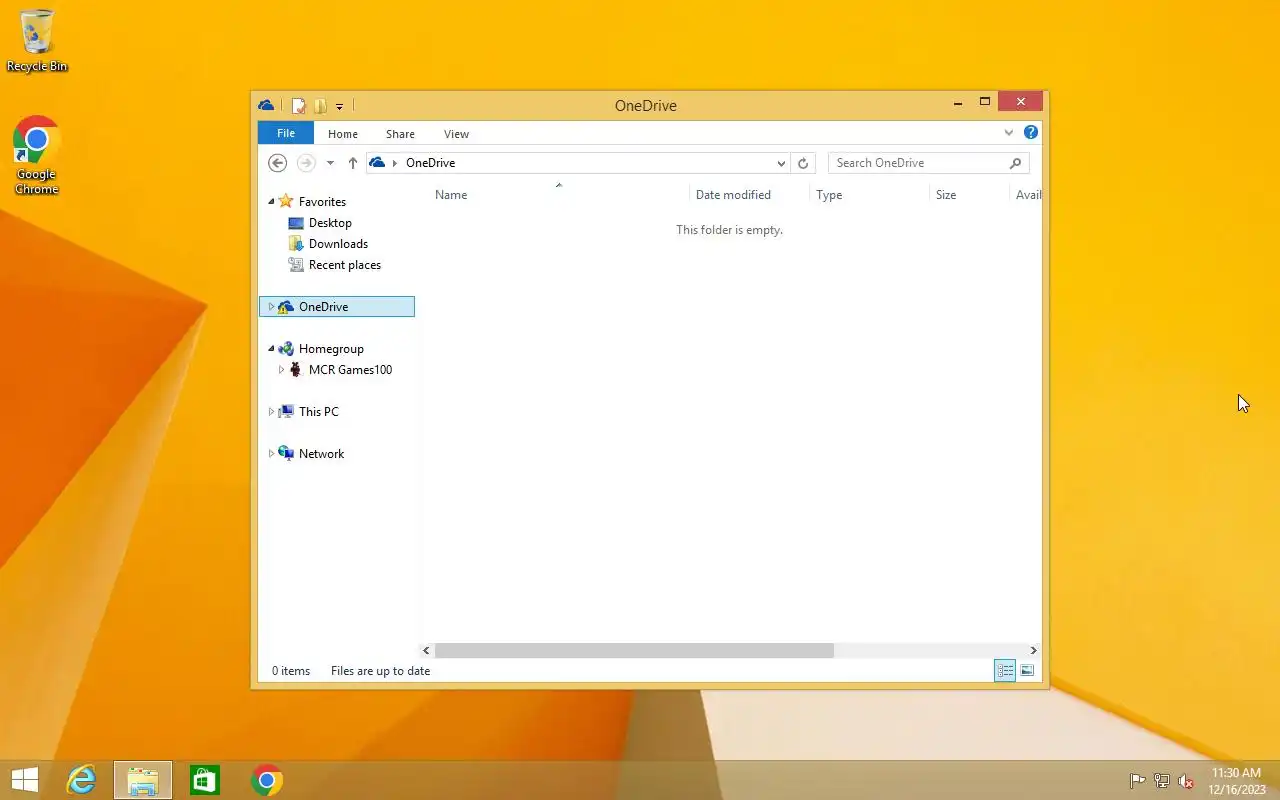Open the Recent locations dropdown arrow
1280x800 pixels.
[330, 163]
